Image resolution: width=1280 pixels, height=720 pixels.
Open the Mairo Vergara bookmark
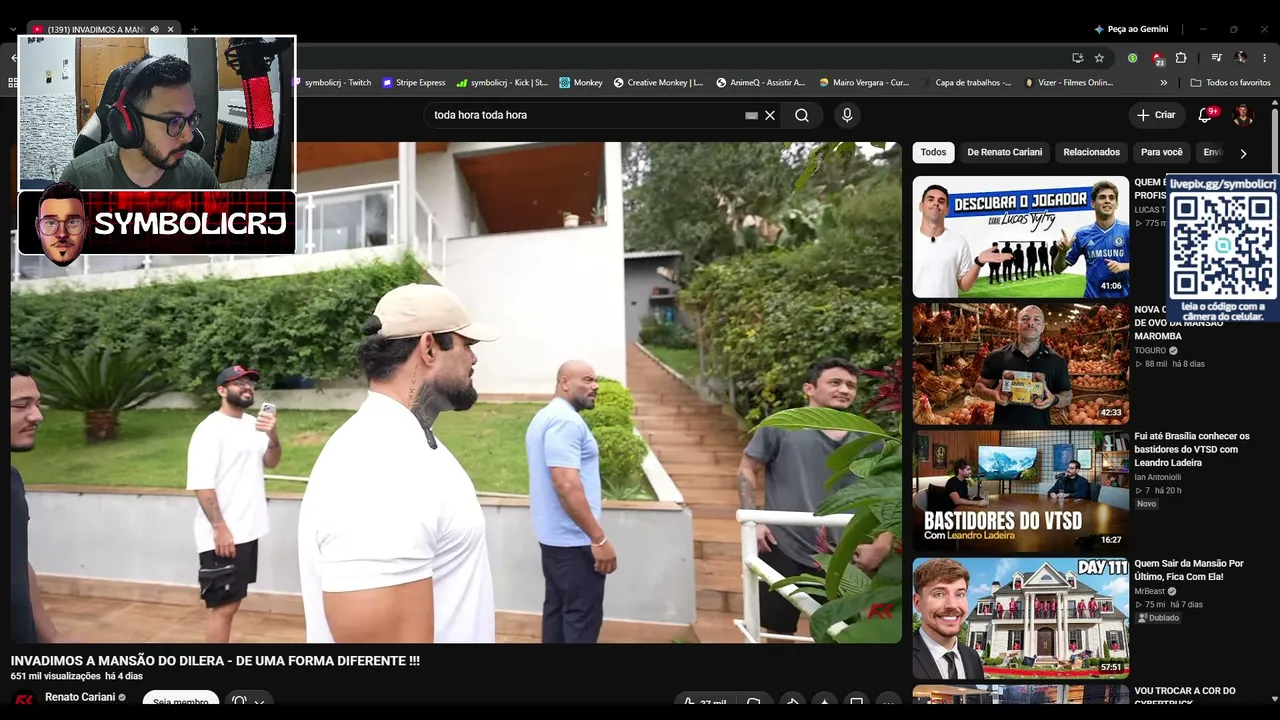(x=864, y=83)
